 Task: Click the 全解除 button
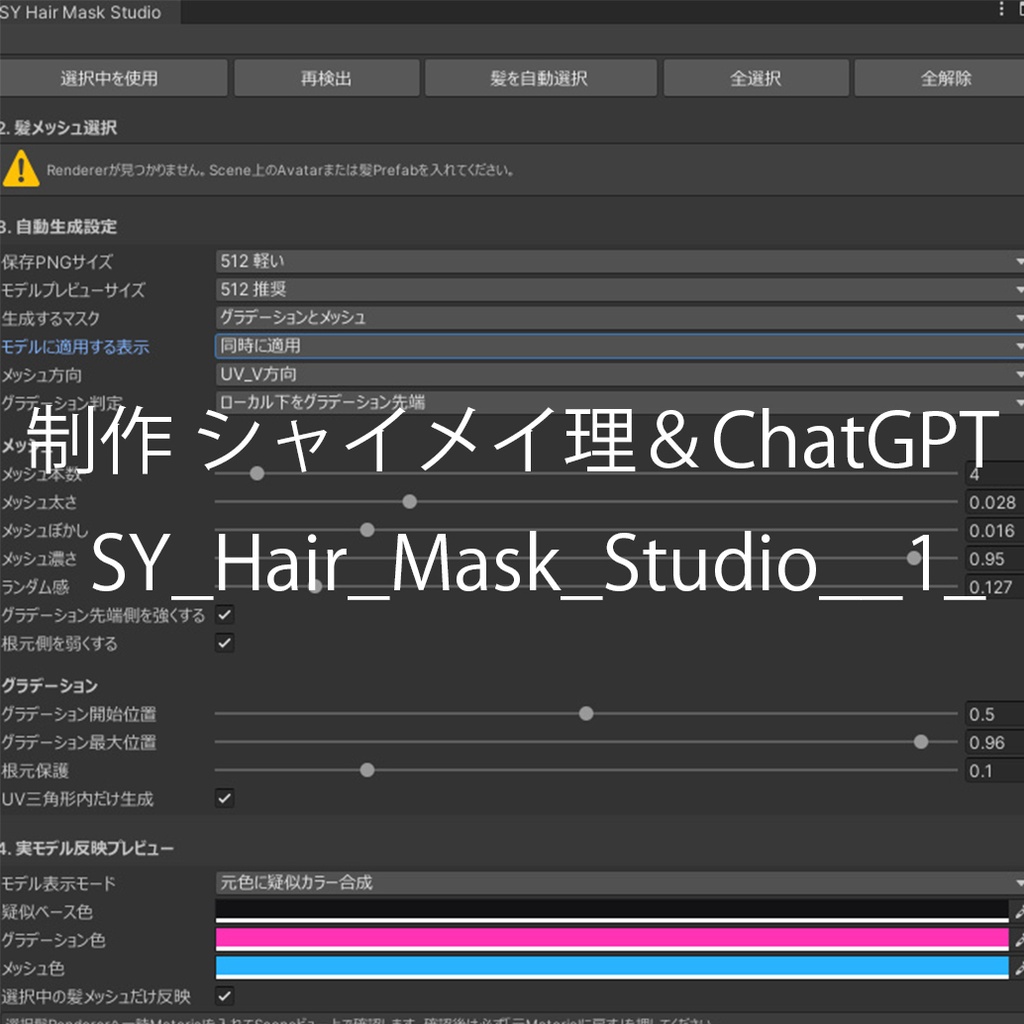(x=940, y=78)
